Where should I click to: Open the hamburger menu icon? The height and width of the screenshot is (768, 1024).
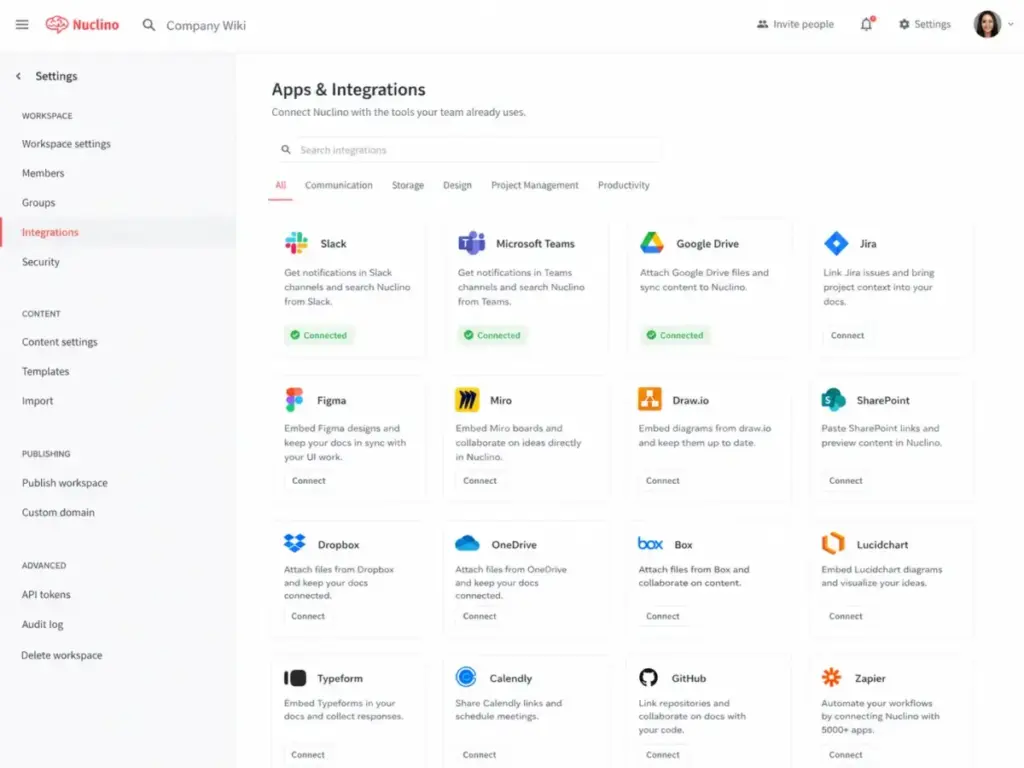pyautogui.click(x=22, y=25)
